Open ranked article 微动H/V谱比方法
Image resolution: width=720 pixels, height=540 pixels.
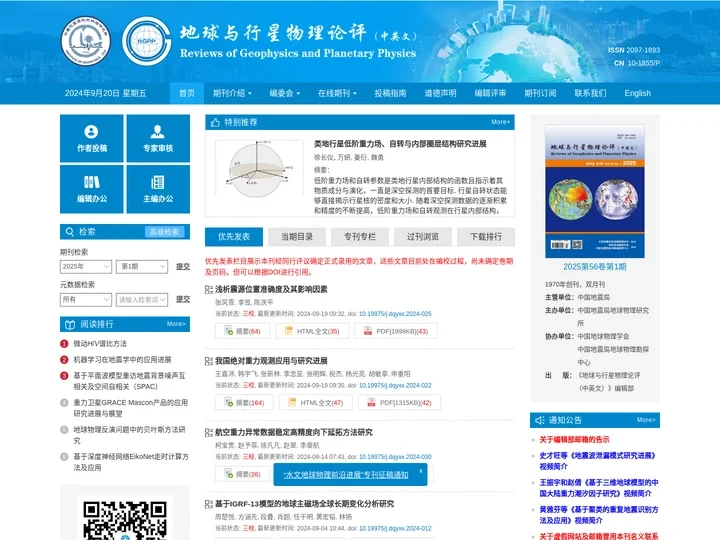(100, 343)
